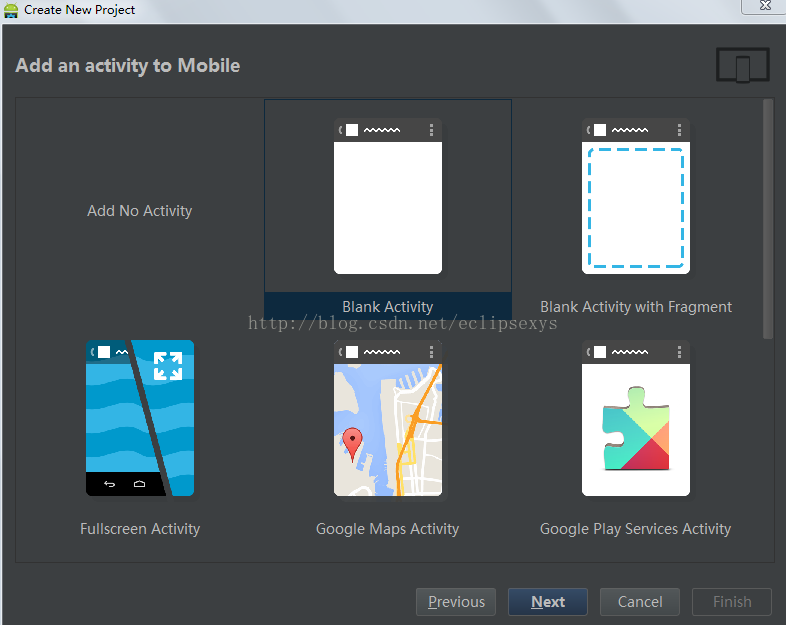
Task: Select Blank Activity with Fragment thumbnail
Action: point(636,196)
